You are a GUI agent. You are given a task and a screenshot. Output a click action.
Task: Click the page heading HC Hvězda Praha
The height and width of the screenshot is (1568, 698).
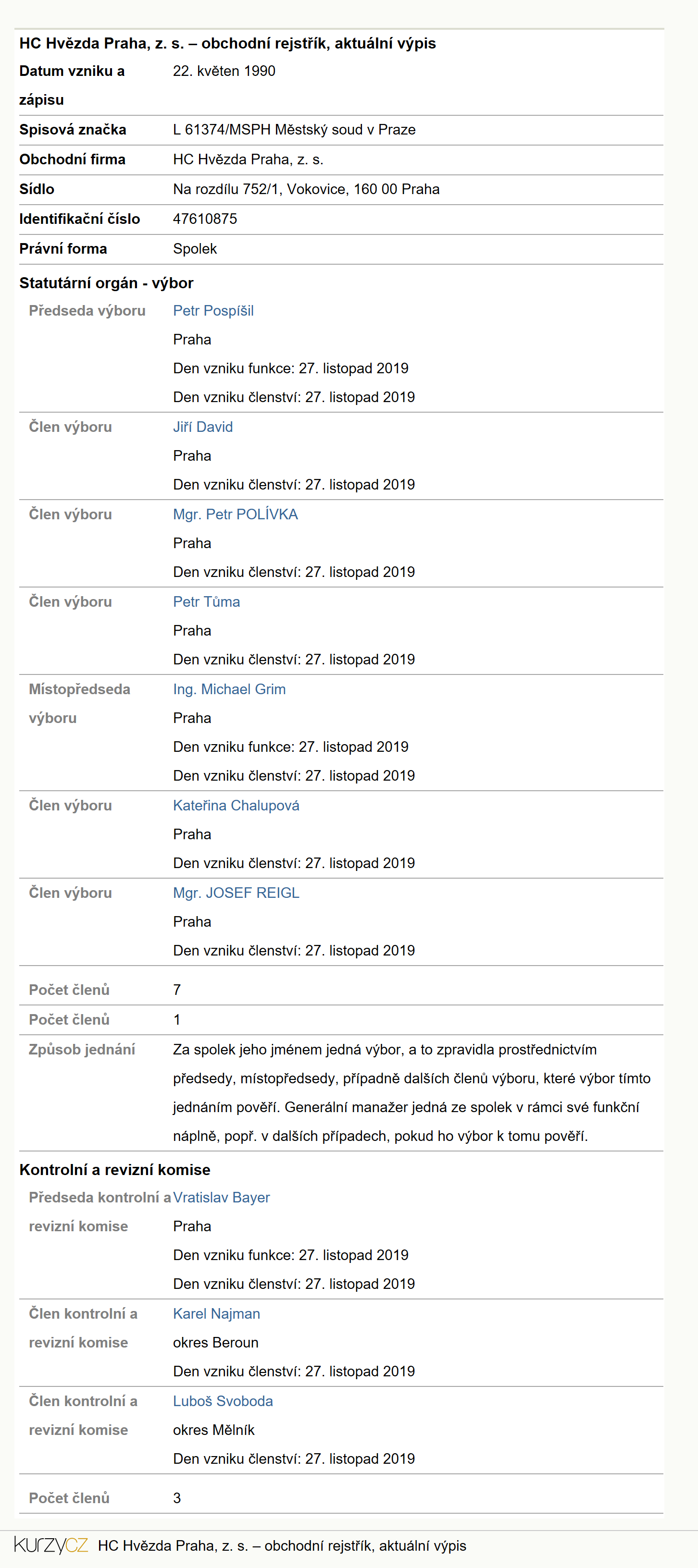point(228,43)
